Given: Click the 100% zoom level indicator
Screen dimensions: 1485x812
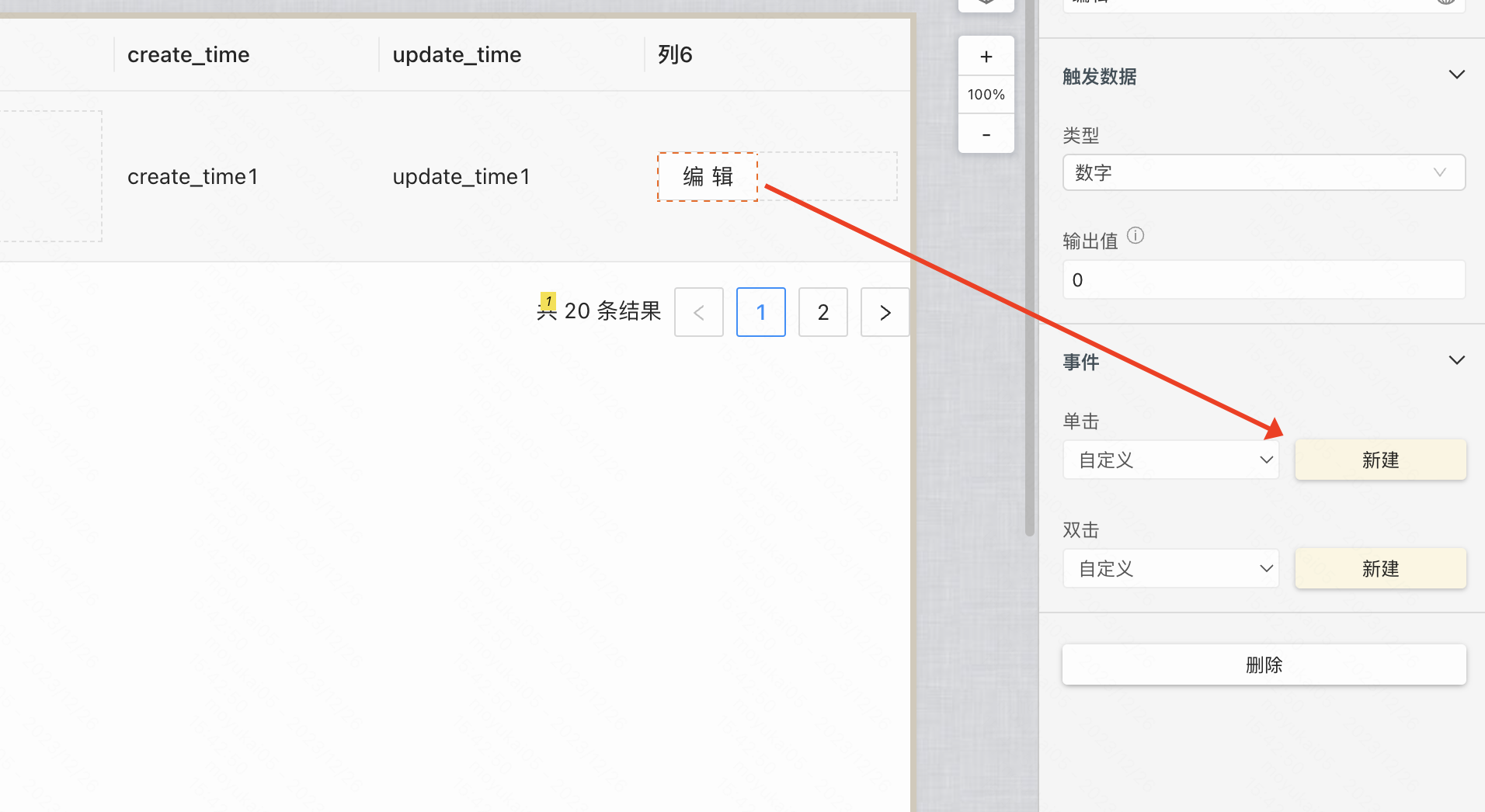Looking at the screenshot, I should [986, 95].
